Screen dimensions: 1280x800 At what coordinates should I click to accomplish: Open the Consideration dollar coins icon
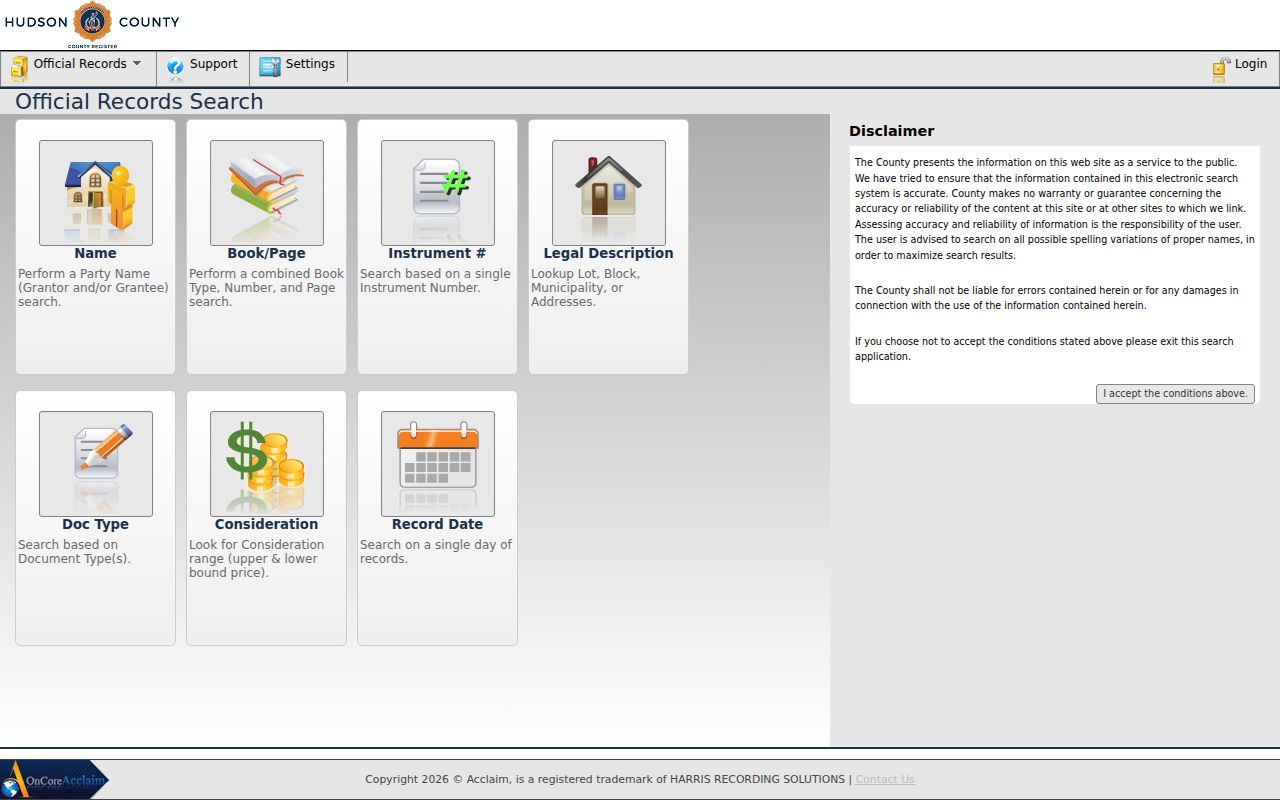(x=267, y=464)
